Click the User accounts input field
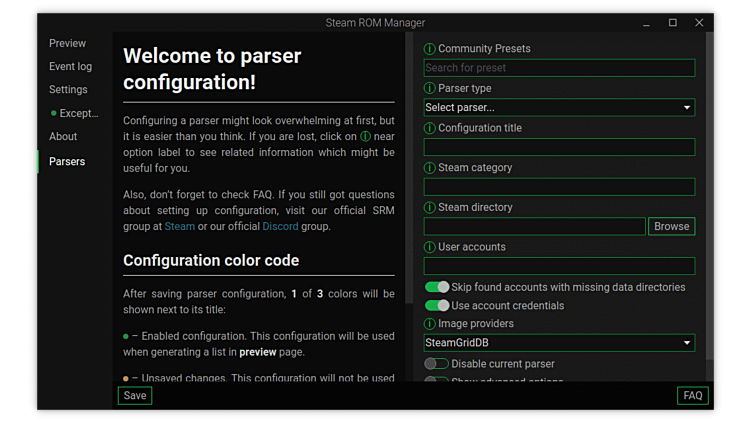 pyautogui.click(x=559, y=266)
